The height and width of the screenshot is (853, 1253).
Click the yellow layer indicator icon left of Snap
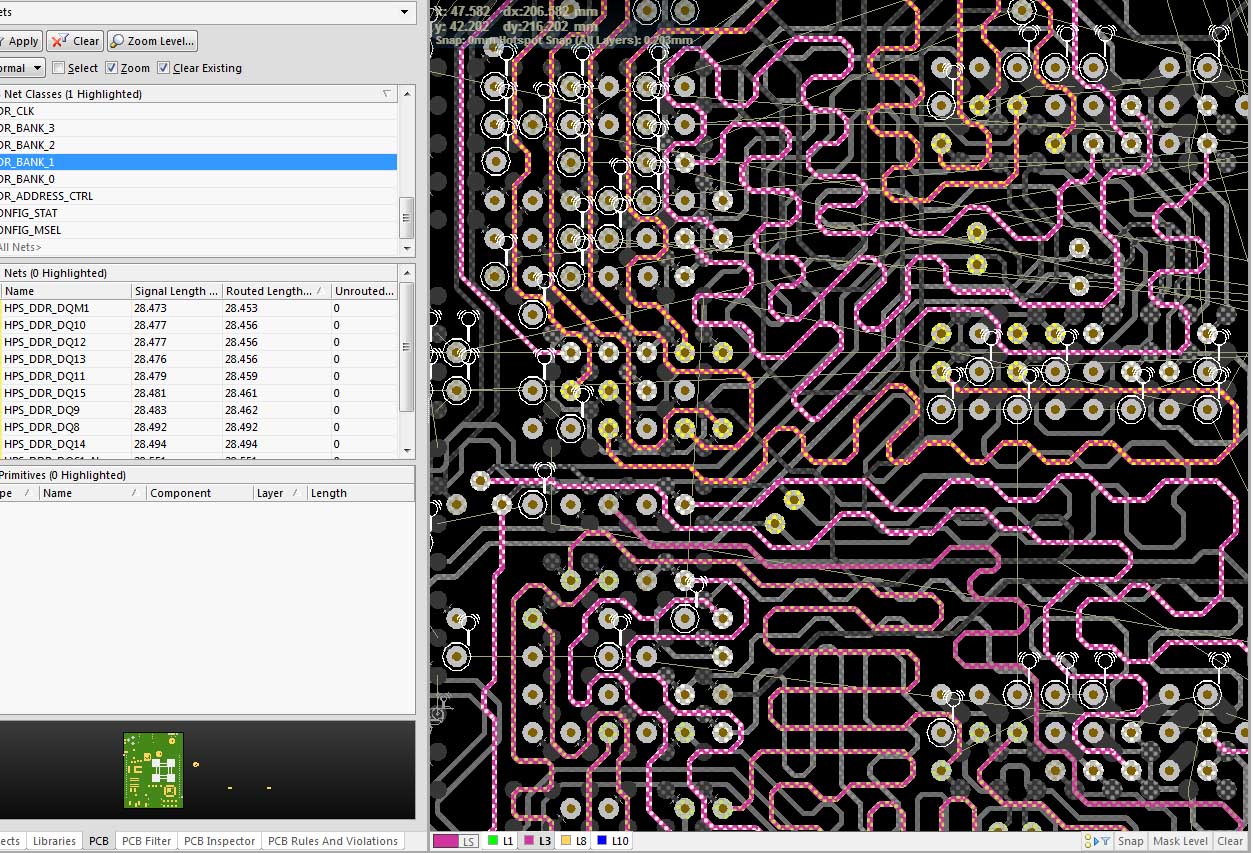pyautogui.click(x=1088, y=842)
